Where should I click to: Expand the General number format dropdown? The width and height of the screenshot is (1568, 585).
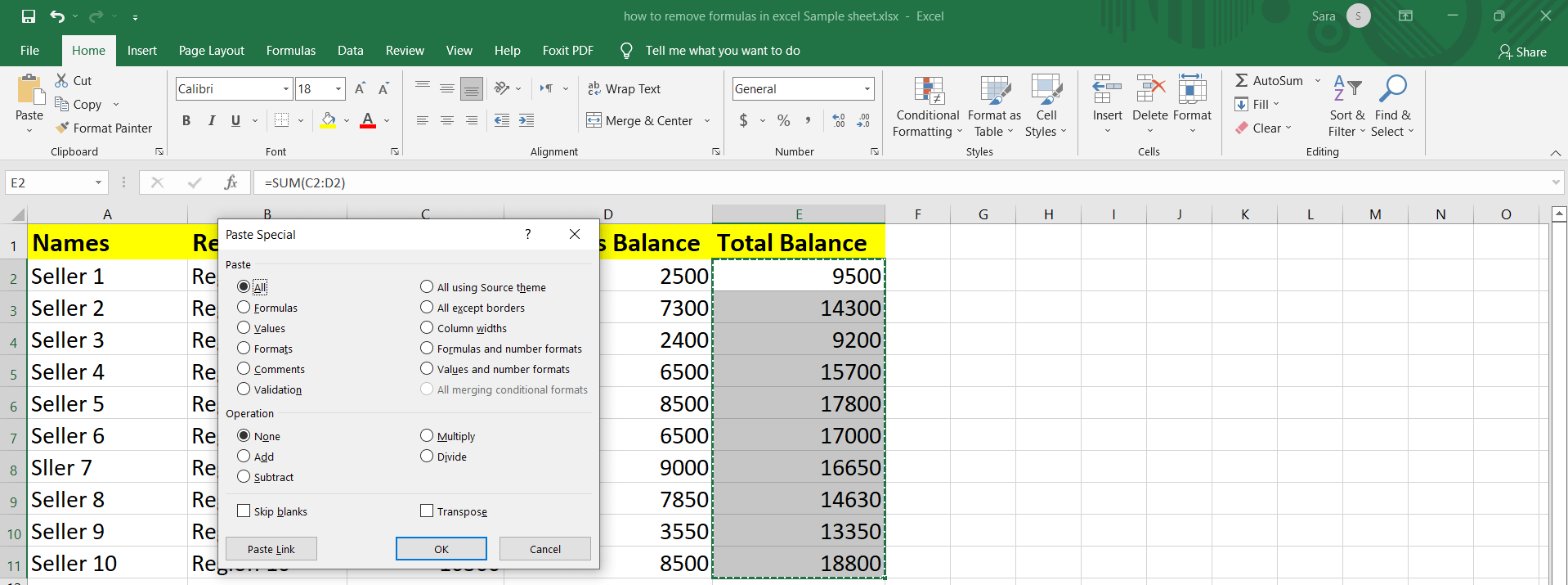(867, 89)
